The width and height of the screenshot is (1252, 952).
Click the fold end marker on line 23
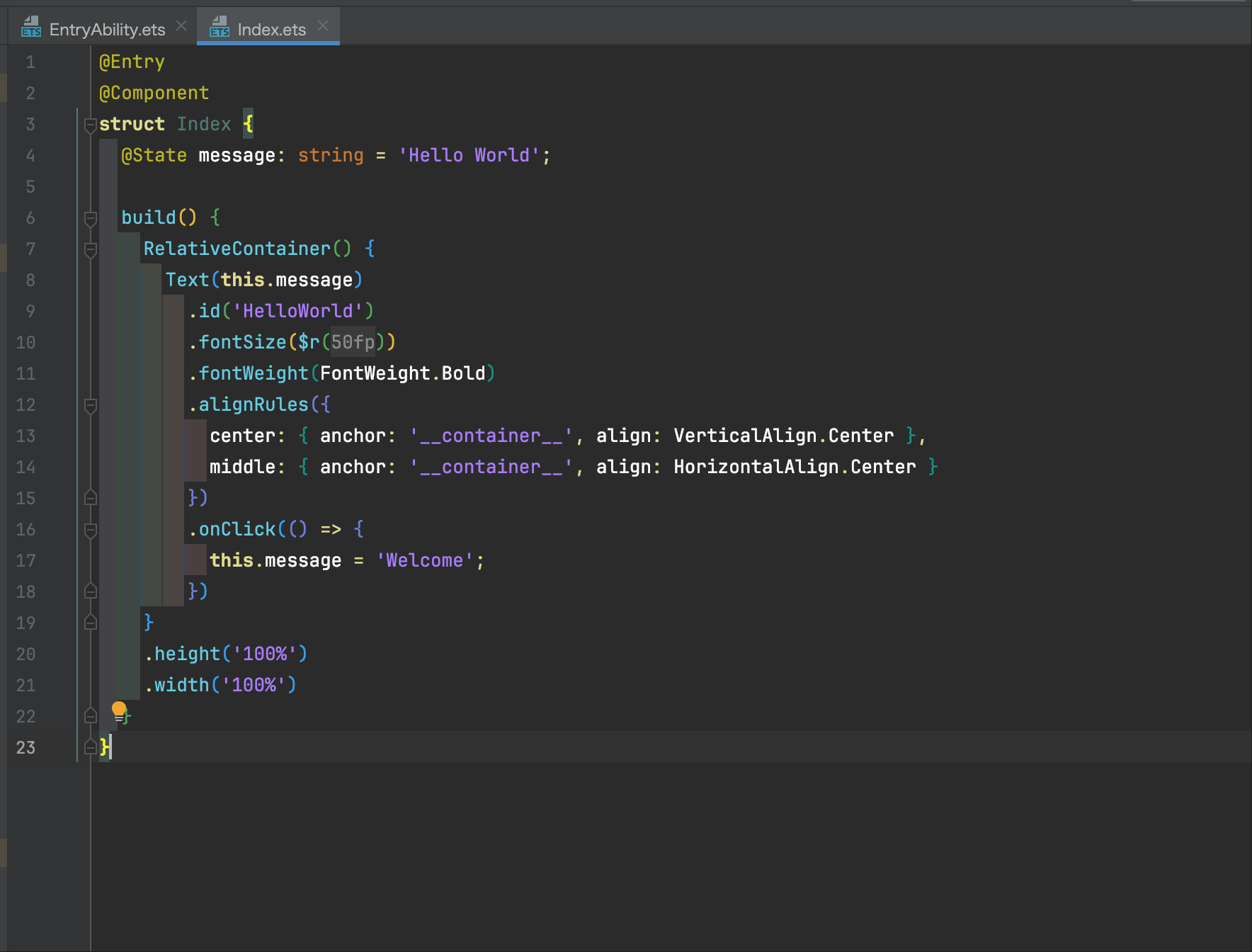pyautogui.click(x=91, y=747)
